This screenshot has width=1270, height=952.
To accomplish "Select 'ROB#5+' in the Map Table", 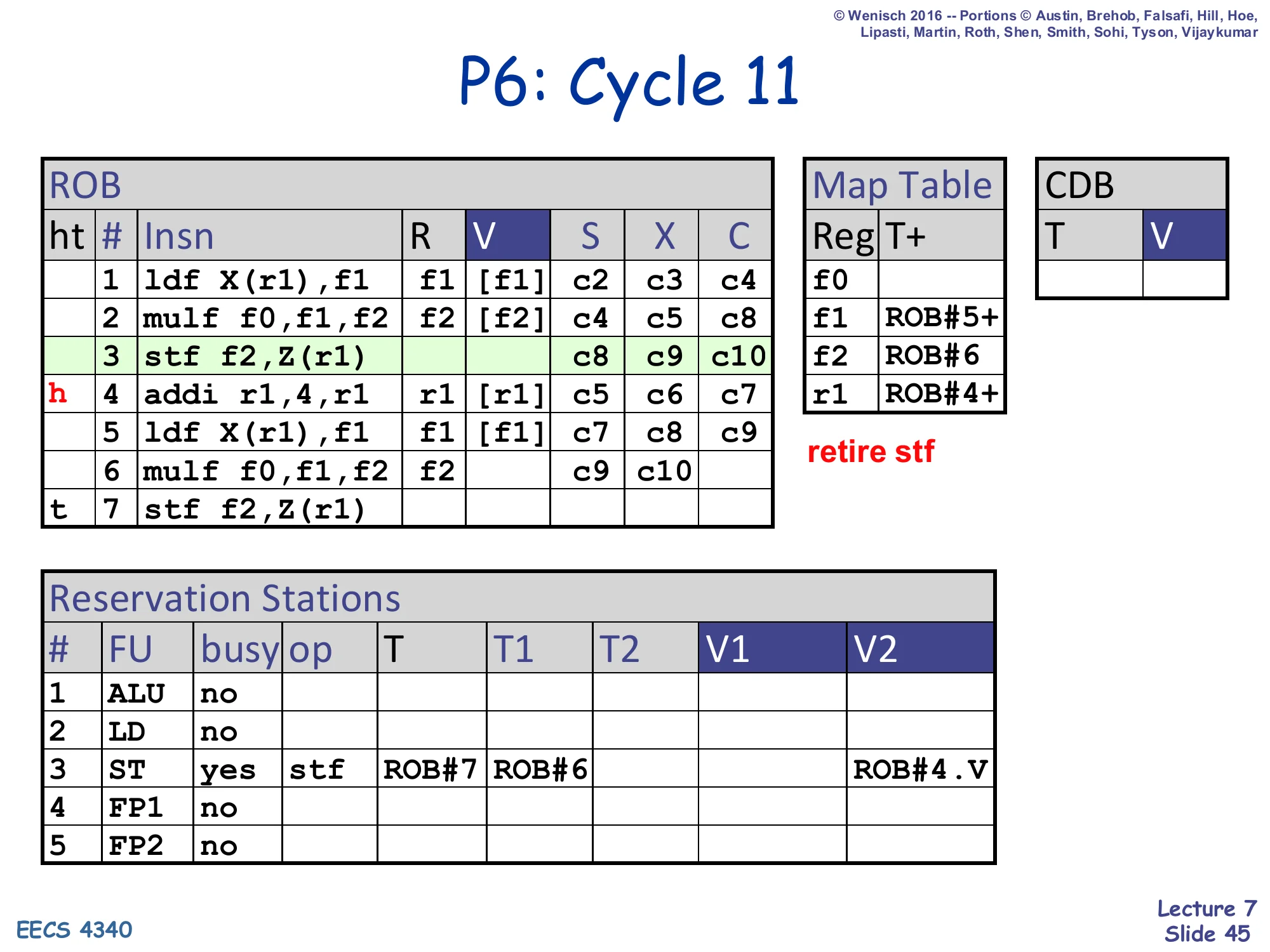I will click(942, 317).
